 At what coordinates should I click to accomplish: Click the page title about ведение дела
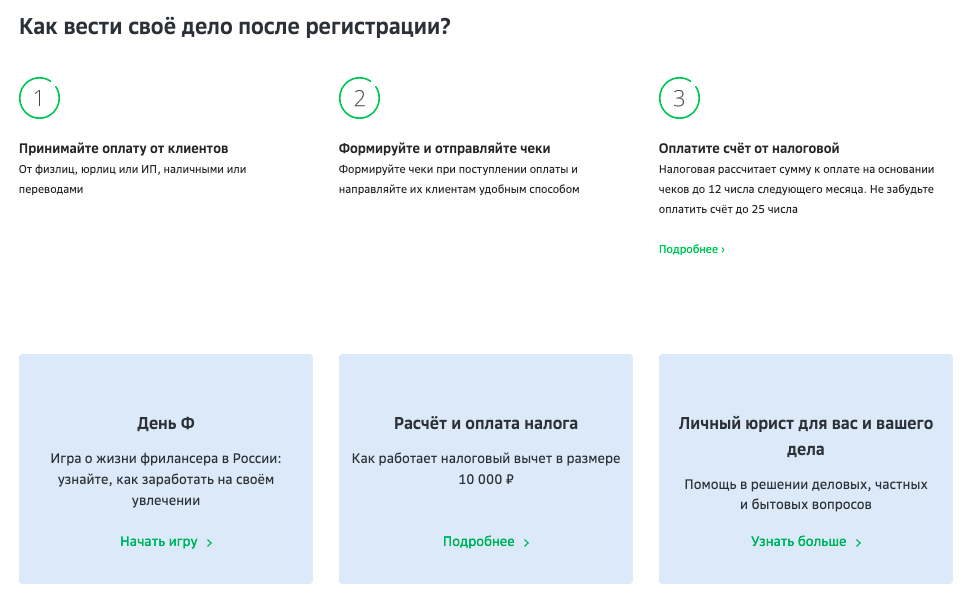[x=234, y=27]
